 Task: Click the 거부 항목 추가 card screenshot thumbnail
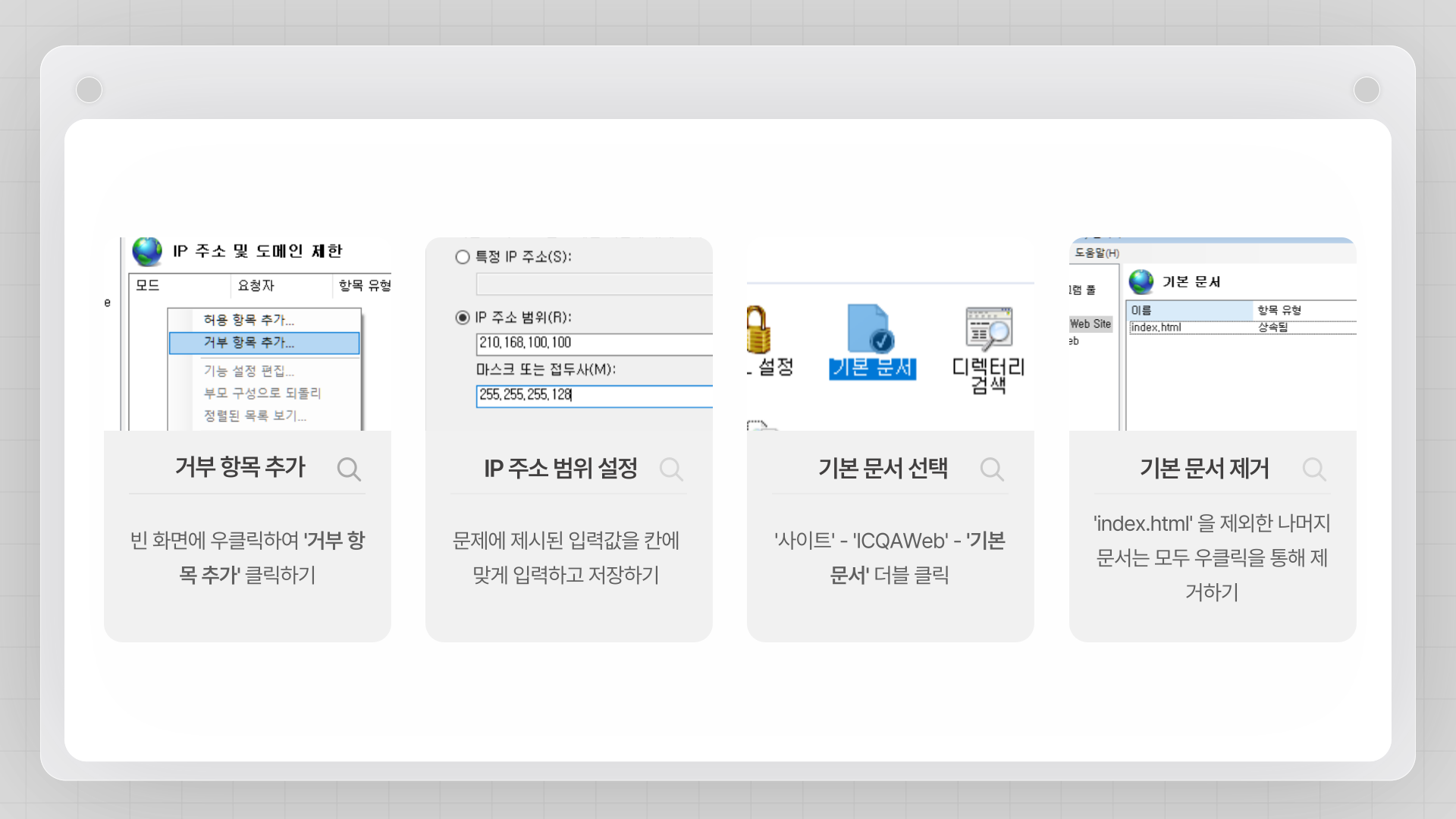click(x=247, y=334)
